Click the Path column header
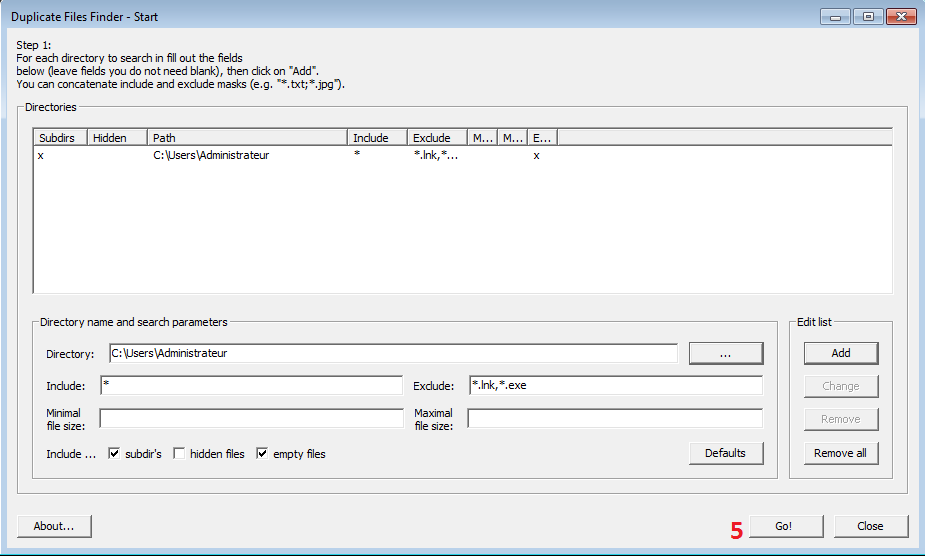The image size is (925, 556). click(x=247, y=138)
